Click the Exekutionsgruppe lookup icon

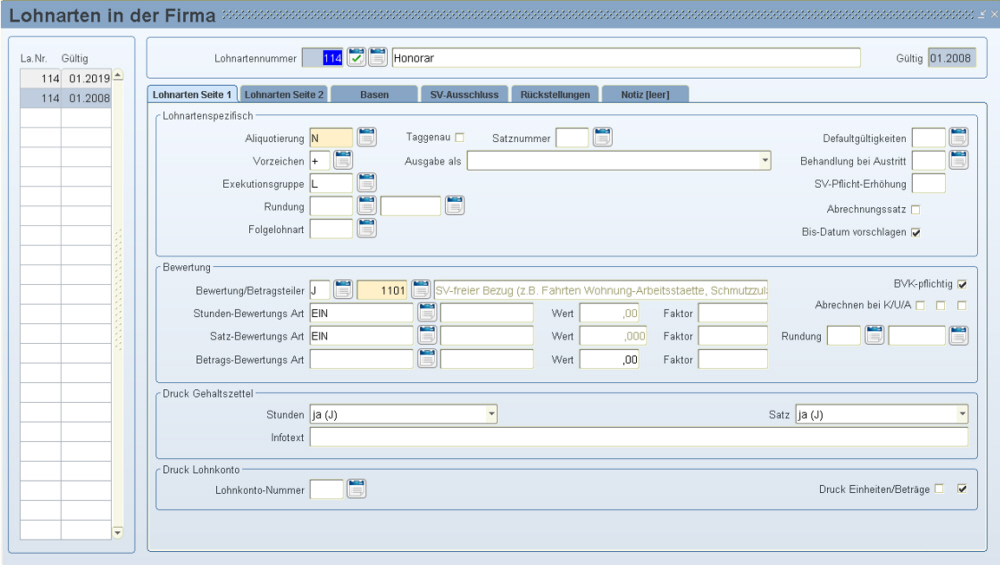point(367,183)
